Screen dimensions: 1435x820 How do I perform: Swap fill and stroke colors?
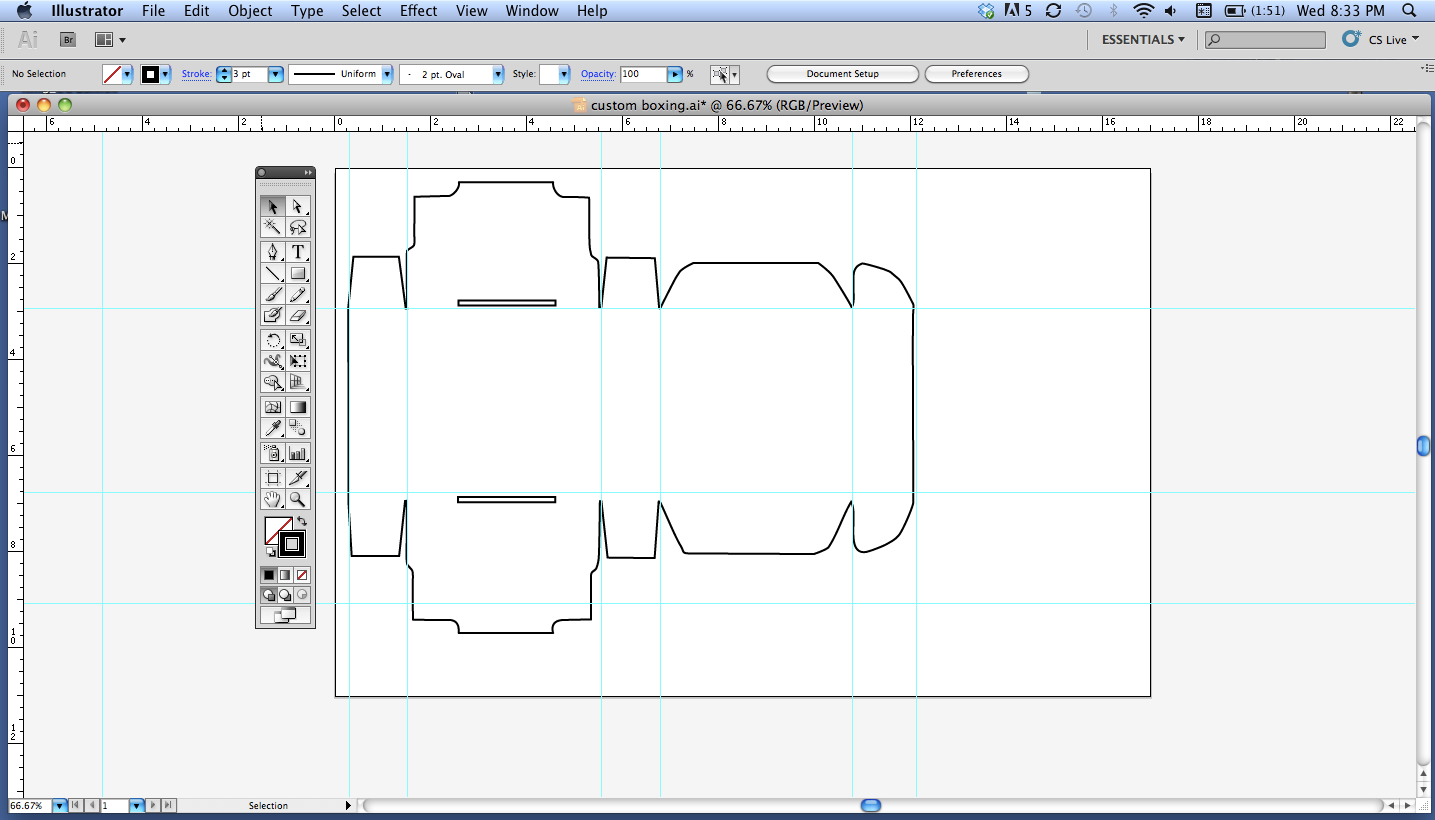302,521
